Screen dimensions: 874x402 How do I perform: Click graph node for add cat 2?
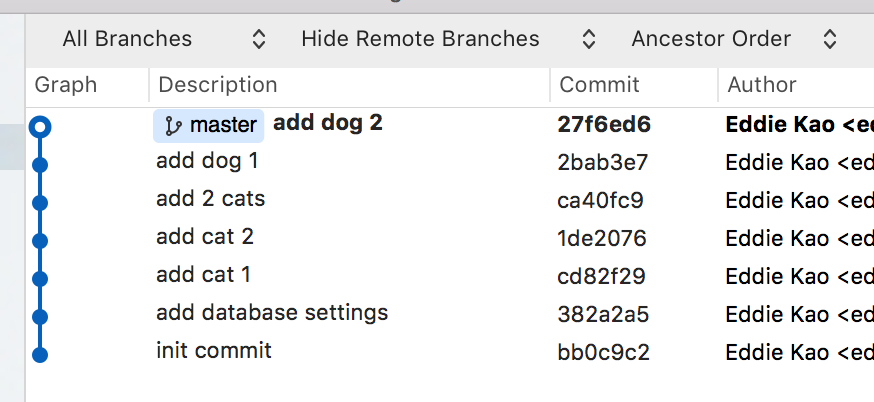tap(40, 240)
